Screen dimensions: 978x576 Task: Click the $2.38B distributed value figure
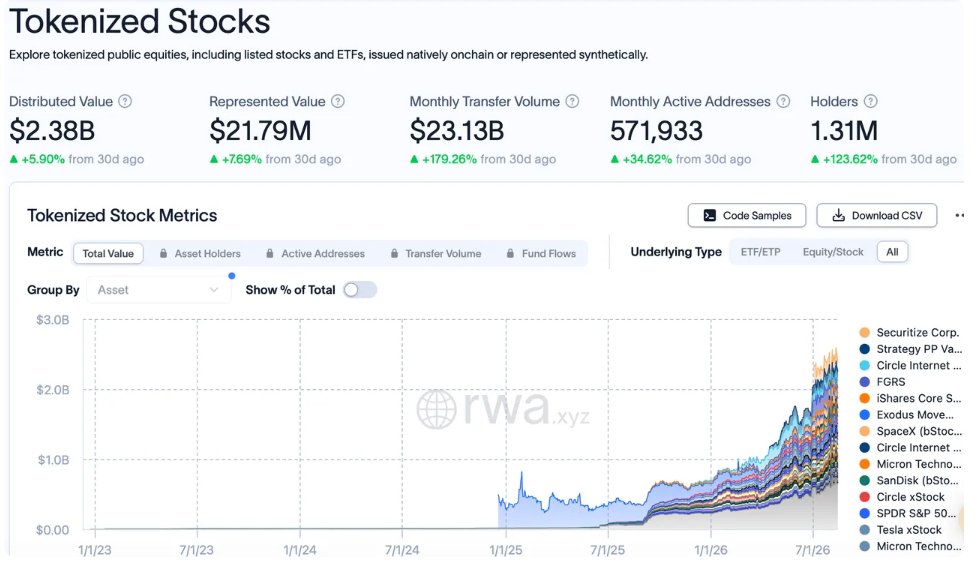coord(52,131)
